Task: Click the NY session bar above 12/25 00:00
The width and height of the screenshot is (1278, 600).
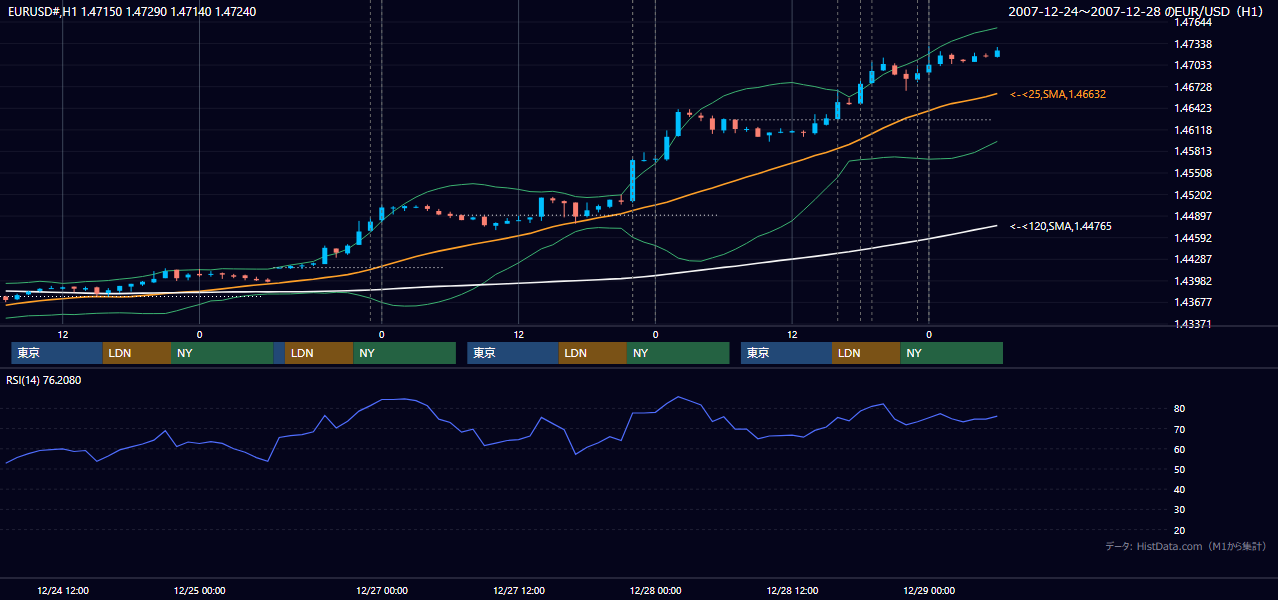Action: (222, 353)
